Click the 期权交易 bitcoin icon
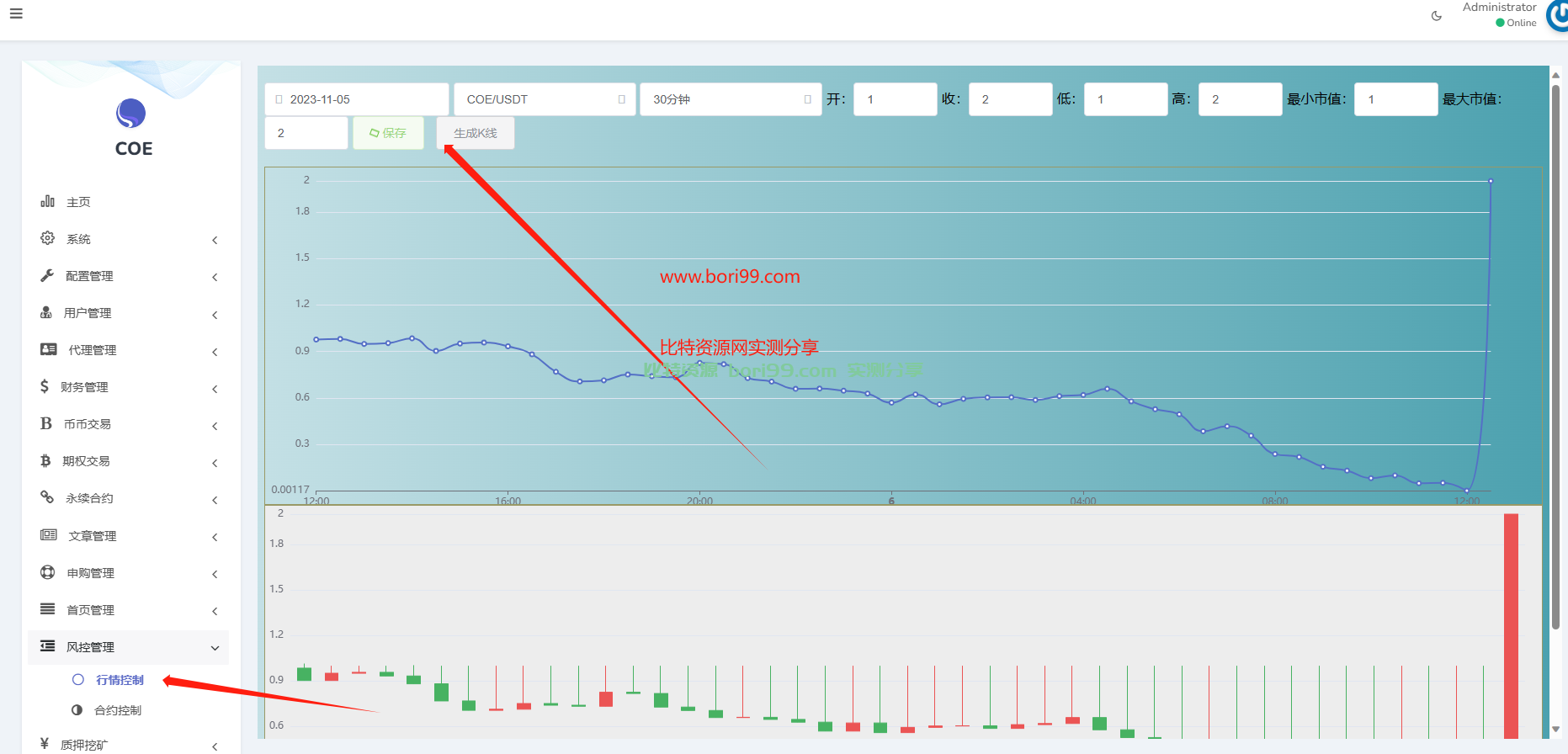 click(x=45, y=460)
